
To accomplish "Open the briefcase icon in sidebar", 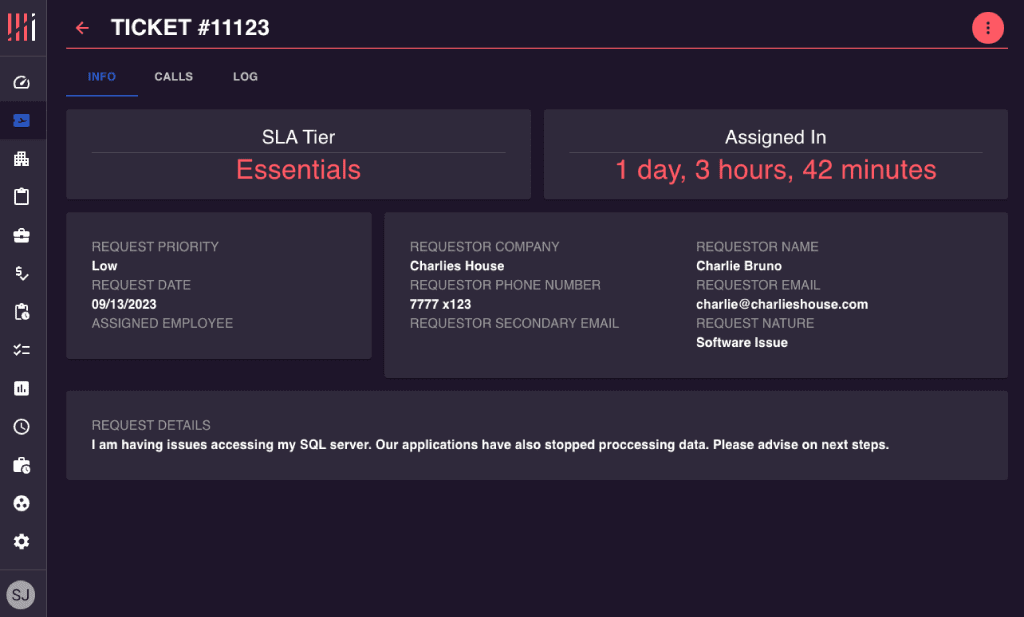I will coord(22,236).
